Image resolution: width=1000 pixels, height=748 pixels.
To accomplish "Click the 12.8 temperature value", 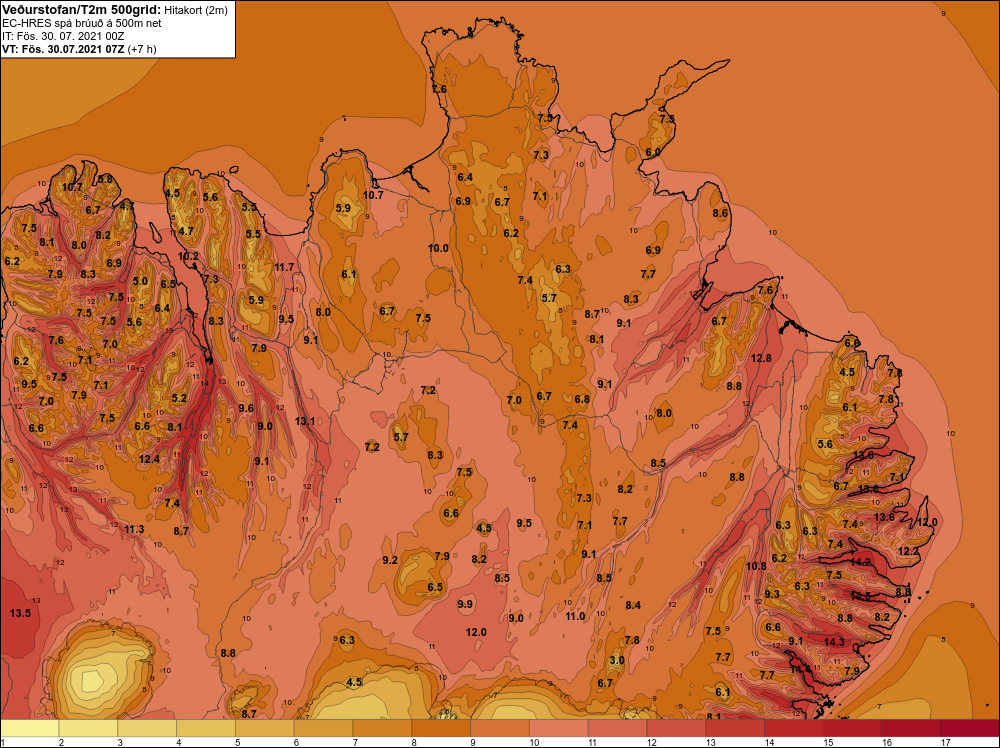I will [x=761, y=358].
